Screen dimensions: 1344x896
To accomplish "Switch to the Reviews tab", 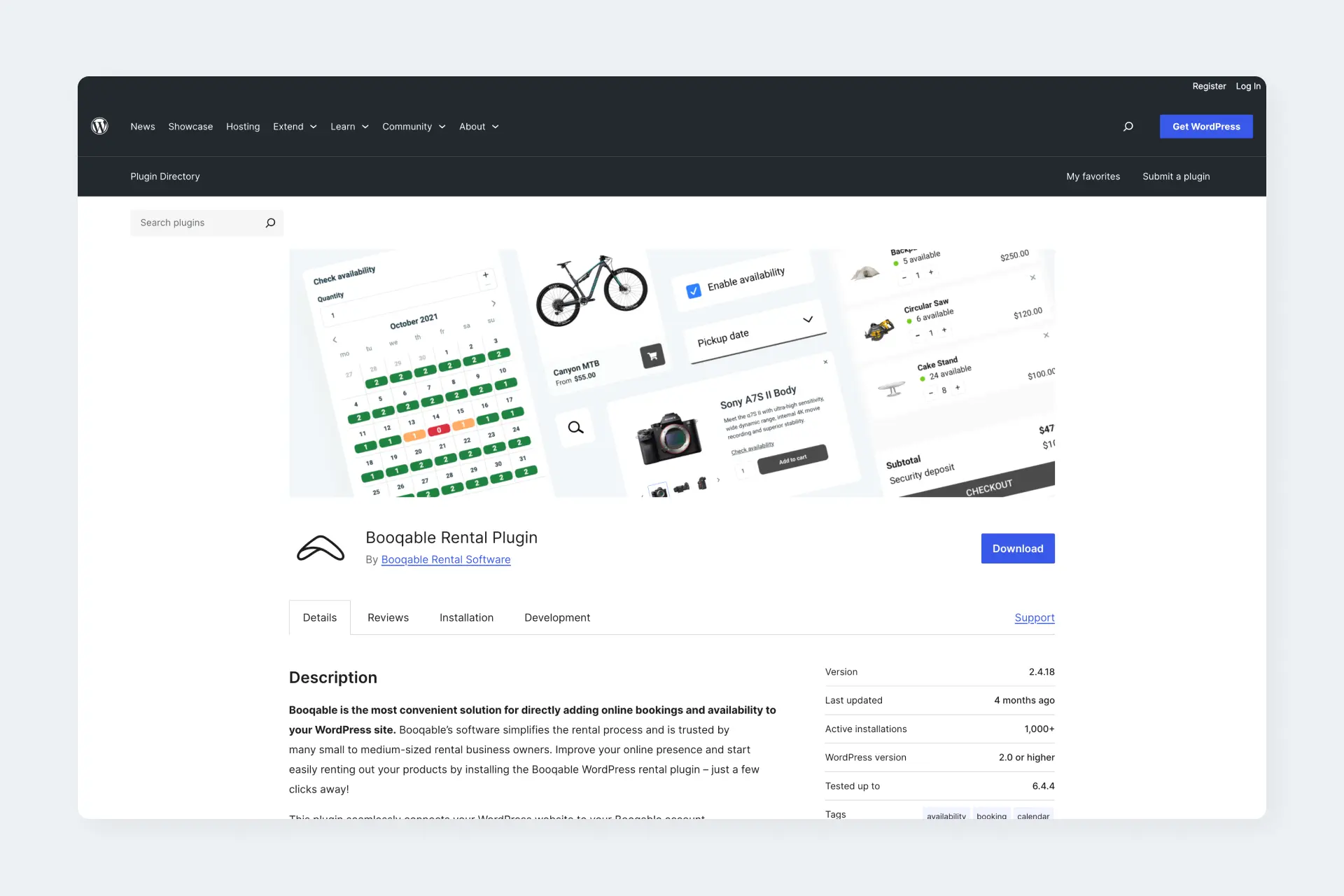I will pyautogui.click(x=388, y=617).
